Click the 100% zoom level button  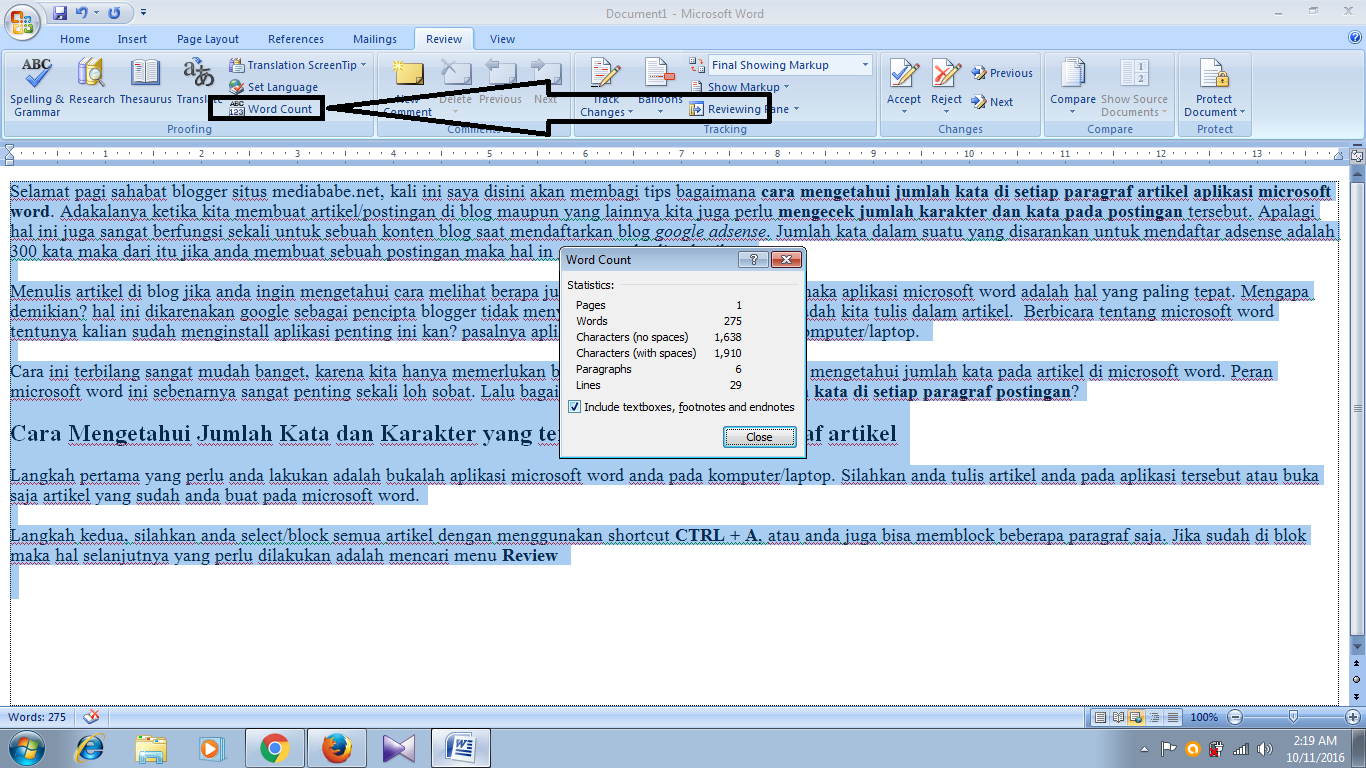1204,717
